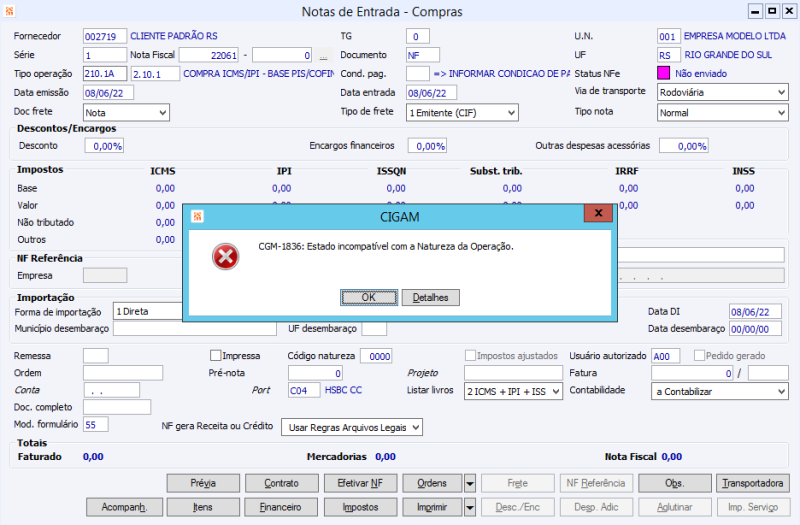The image size is (800, 525).
Task: Confirm the error with OK
Action: pos(368,297)
